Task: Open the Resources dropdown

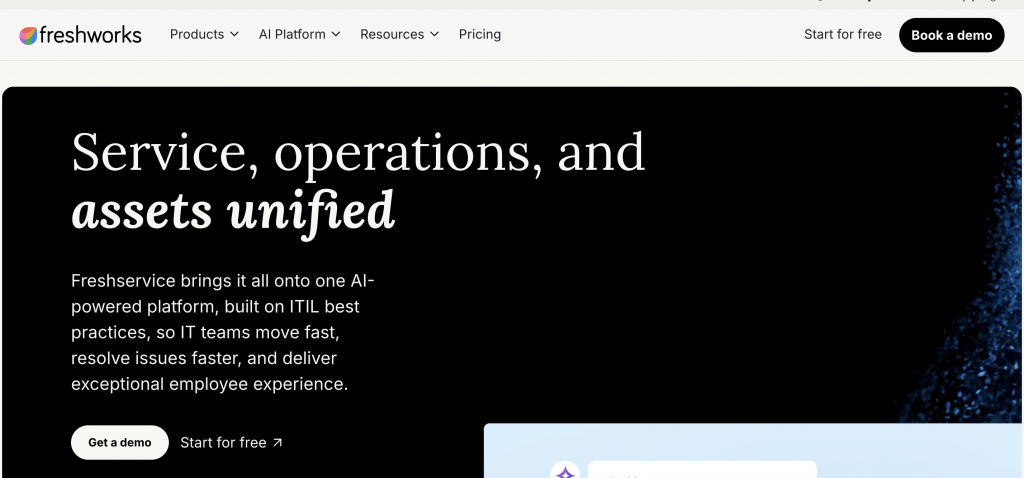Action: (x=400, y=35)
